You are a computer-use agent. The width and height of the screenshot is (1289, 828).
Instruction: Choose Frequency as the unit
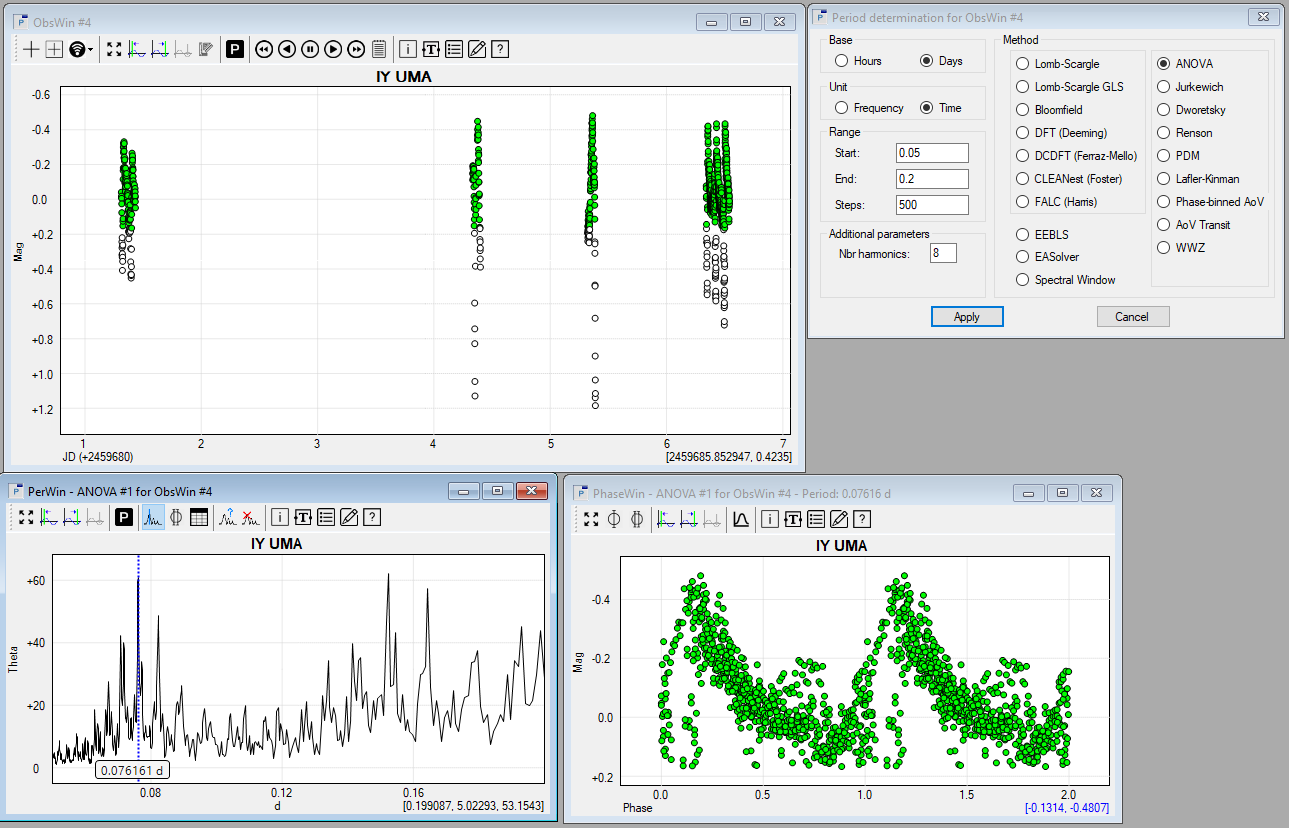pos(842,108)
